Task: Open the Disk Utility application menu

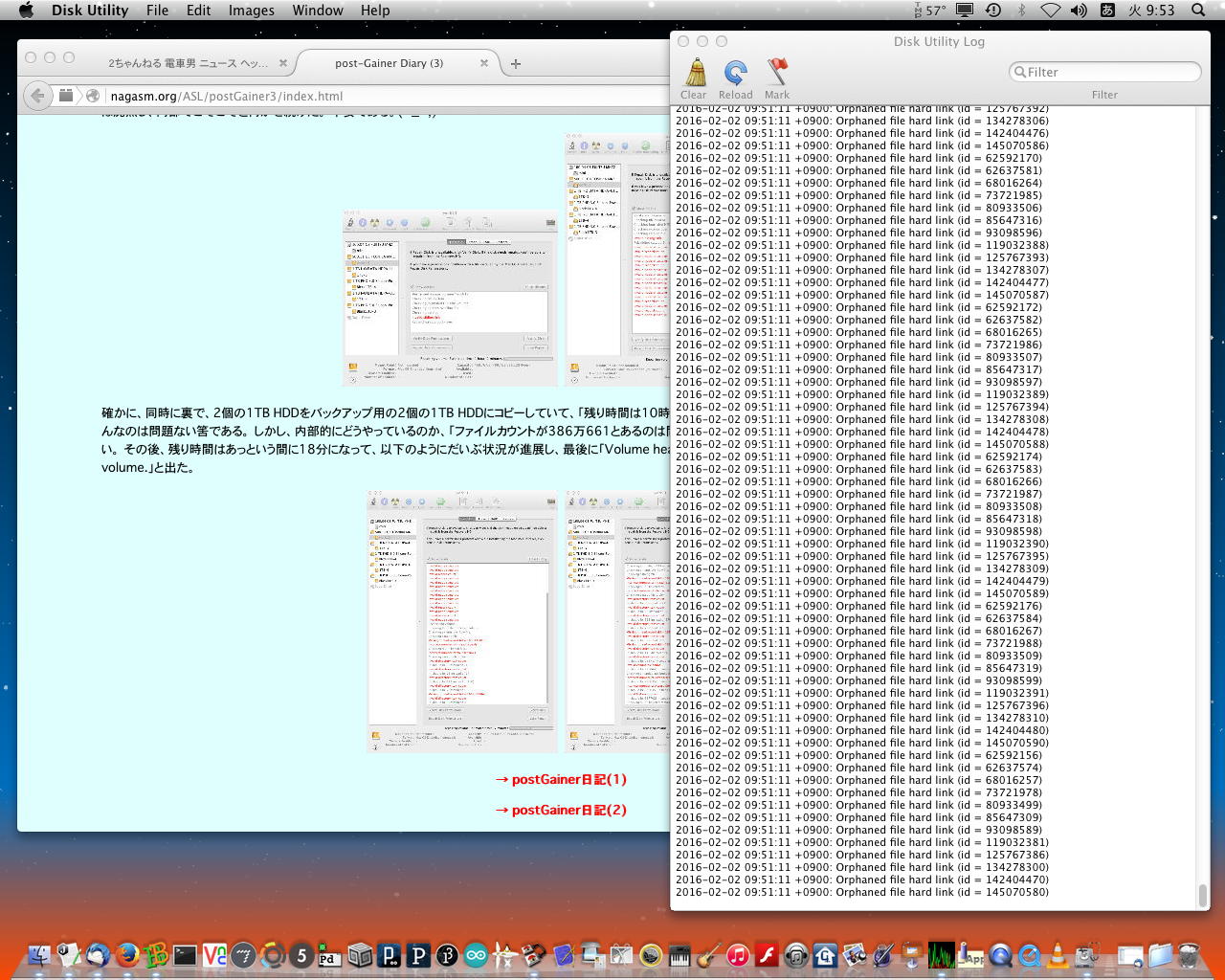Action: click(90, 11)
